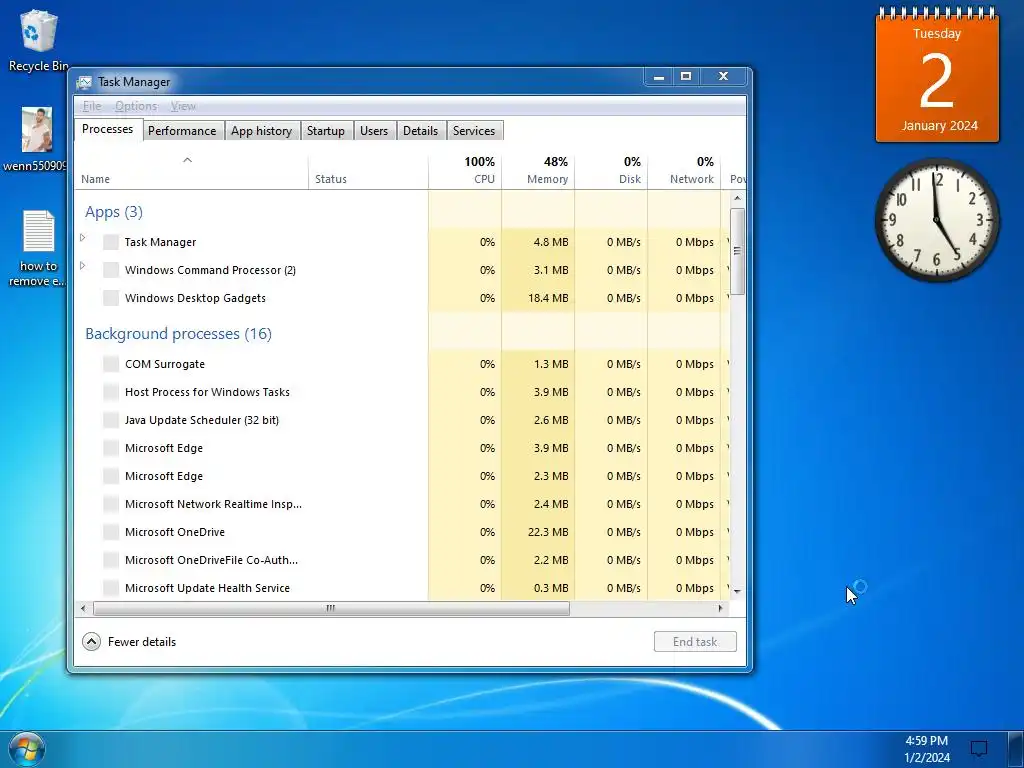Select Microsoft OneDriveFile Co-Auth... process
Image resolution: width=1024 pixels, height=768 pixels.
tap(402, 560)
